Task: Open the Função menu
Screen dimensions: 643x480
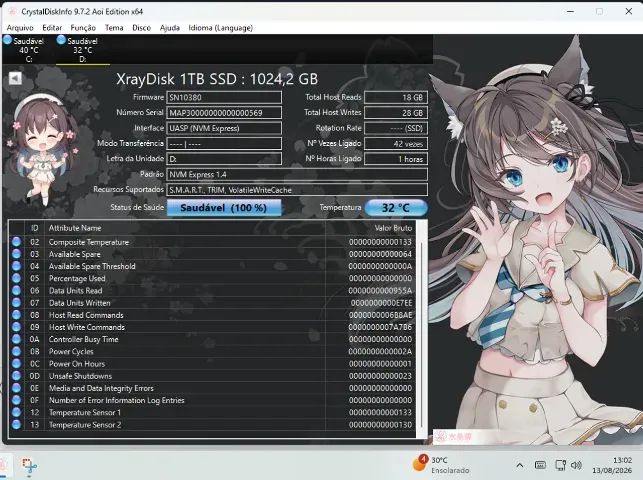Action: (x=83, y=28)
